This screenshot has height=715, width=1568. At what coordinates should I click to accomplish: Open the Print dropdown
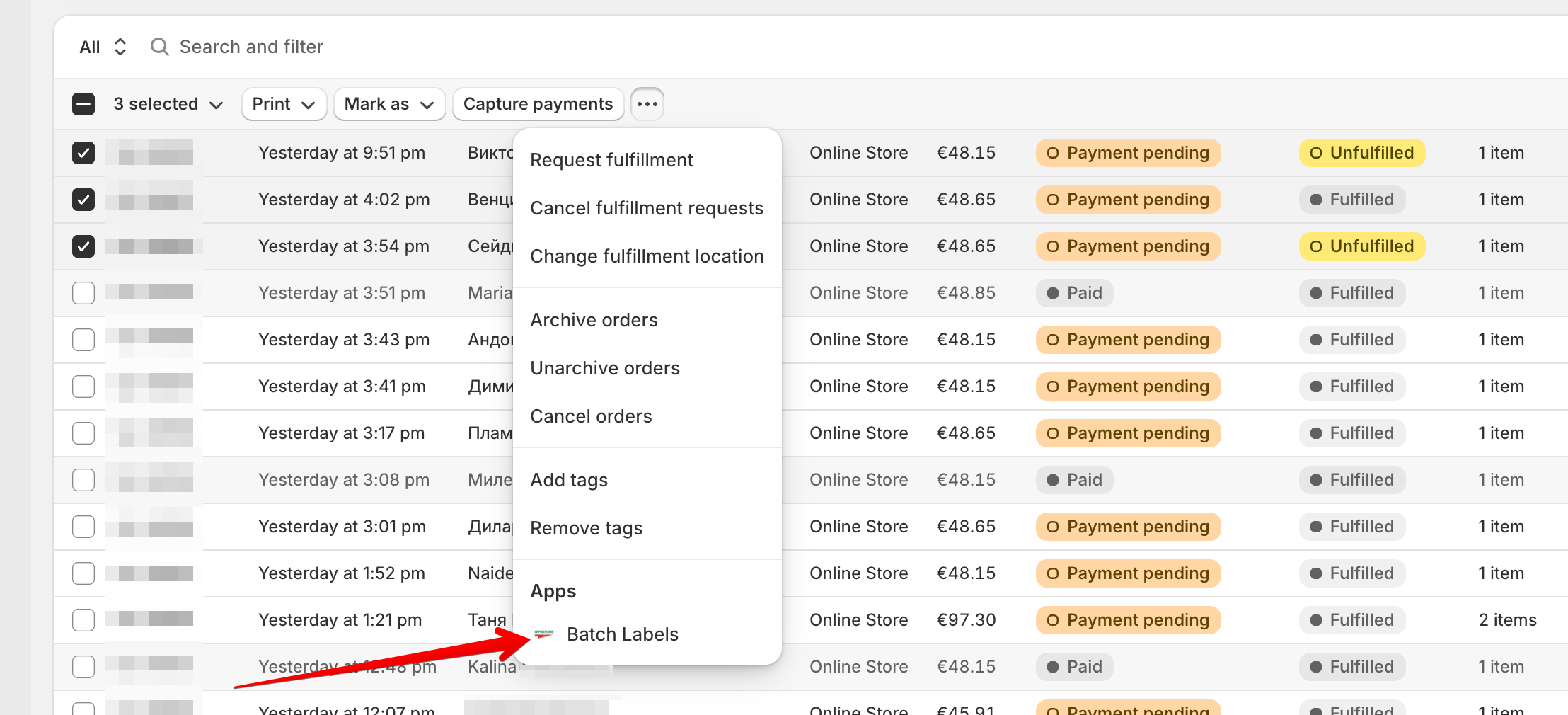pos(284,104)
